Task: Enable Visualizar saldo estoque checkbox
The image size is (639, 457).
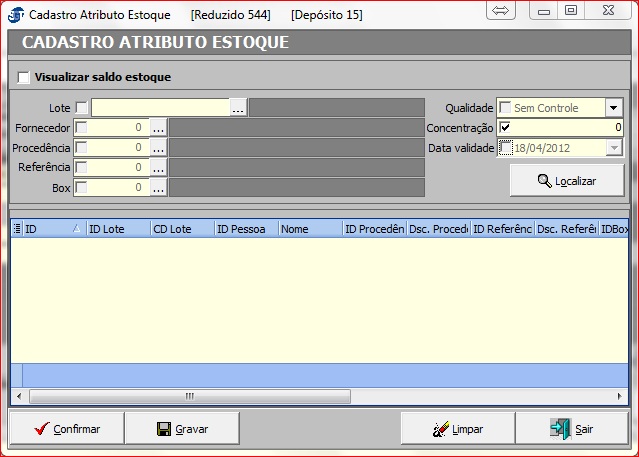Action: (x=24, y=77)
